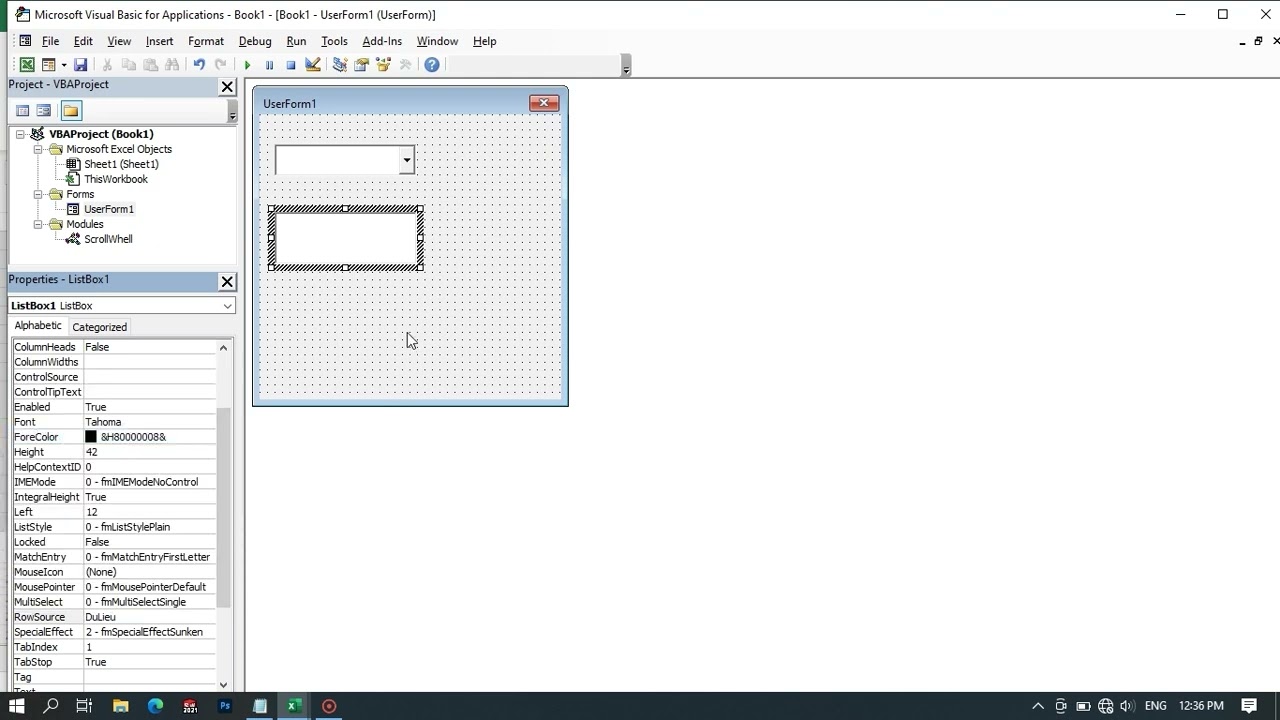Open Visual Basic Help question mark icon
Image resolution: width=1280 pixels, height=720 pixels.
click(x=432, y=65)
